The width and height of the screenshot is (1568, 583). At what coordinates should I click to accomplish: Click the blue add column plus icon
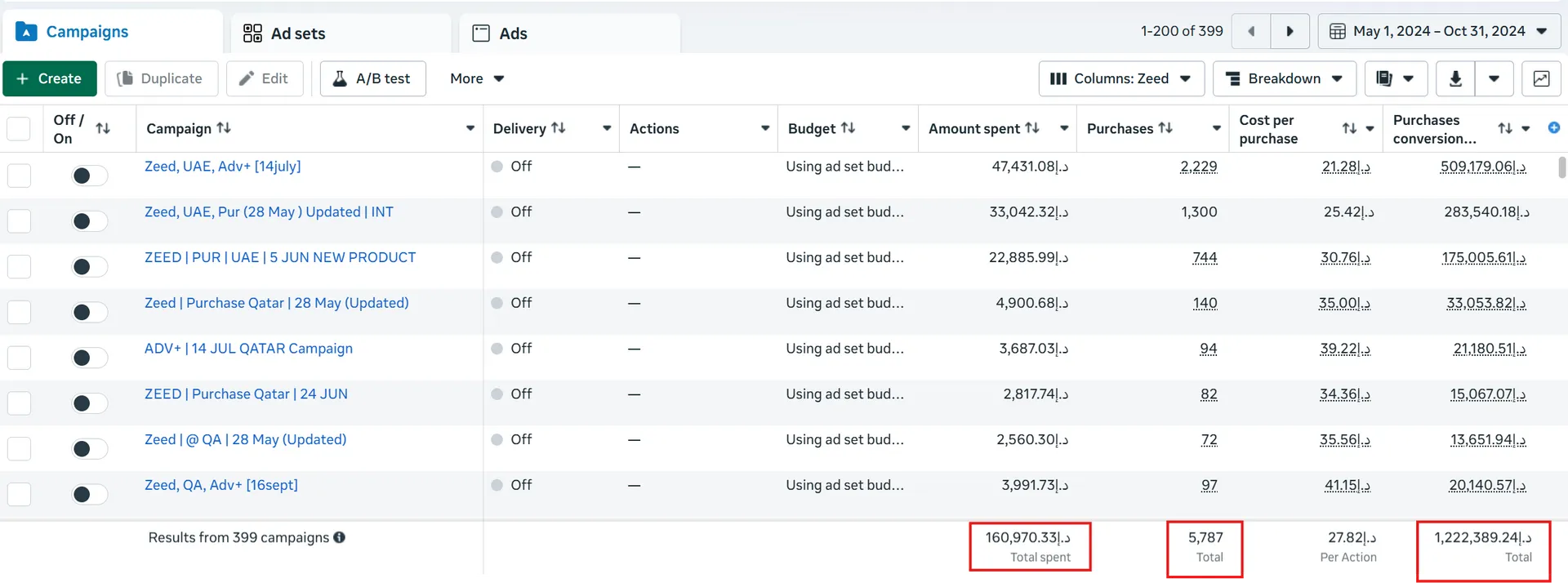pyautogui.click(x=1554, y=127)
